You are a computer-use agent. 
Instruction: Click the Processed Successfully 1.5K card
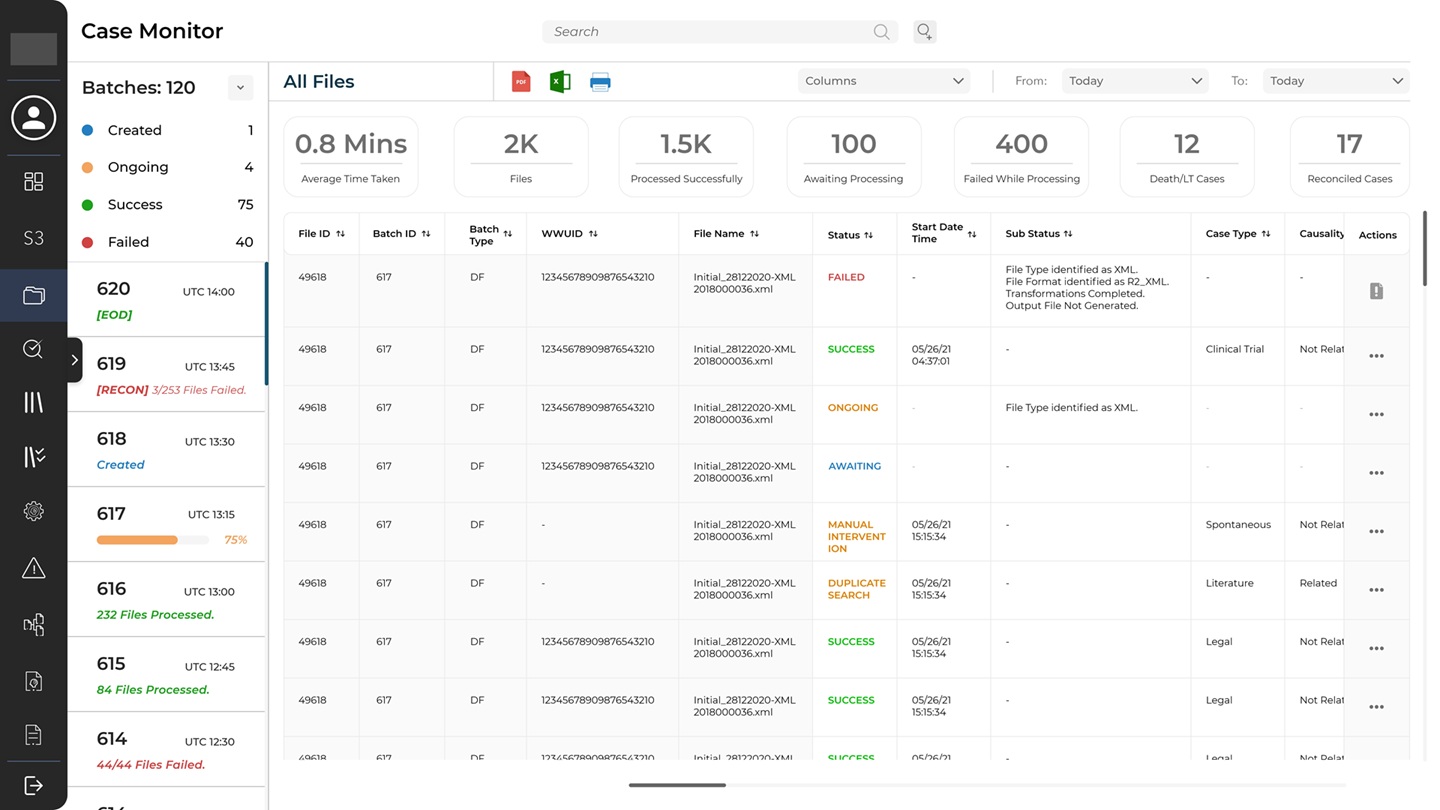[686, 156]
